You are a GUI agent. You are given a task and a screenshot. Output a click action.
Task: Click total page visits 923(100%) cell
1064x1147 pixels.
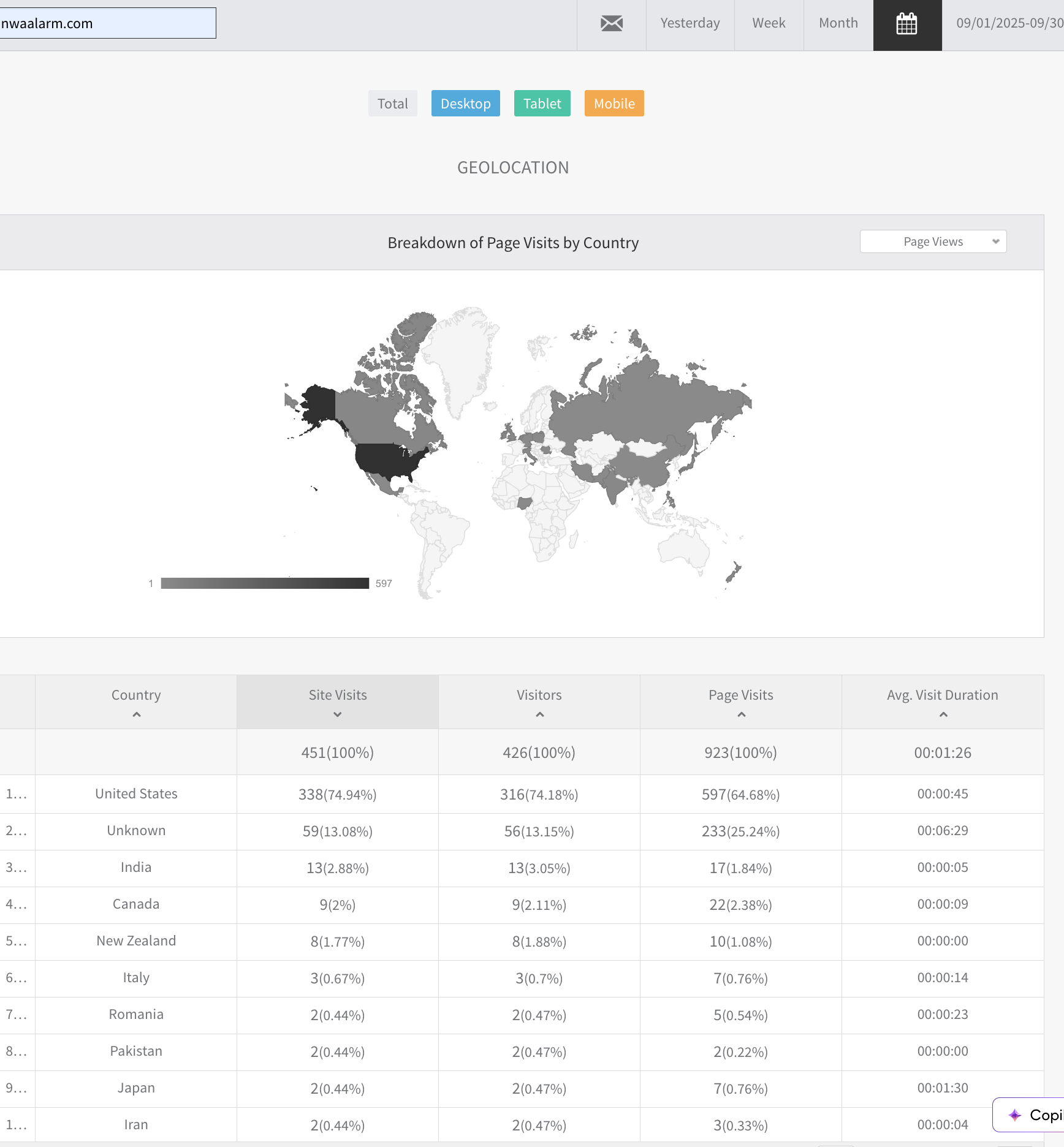(741, 752)
